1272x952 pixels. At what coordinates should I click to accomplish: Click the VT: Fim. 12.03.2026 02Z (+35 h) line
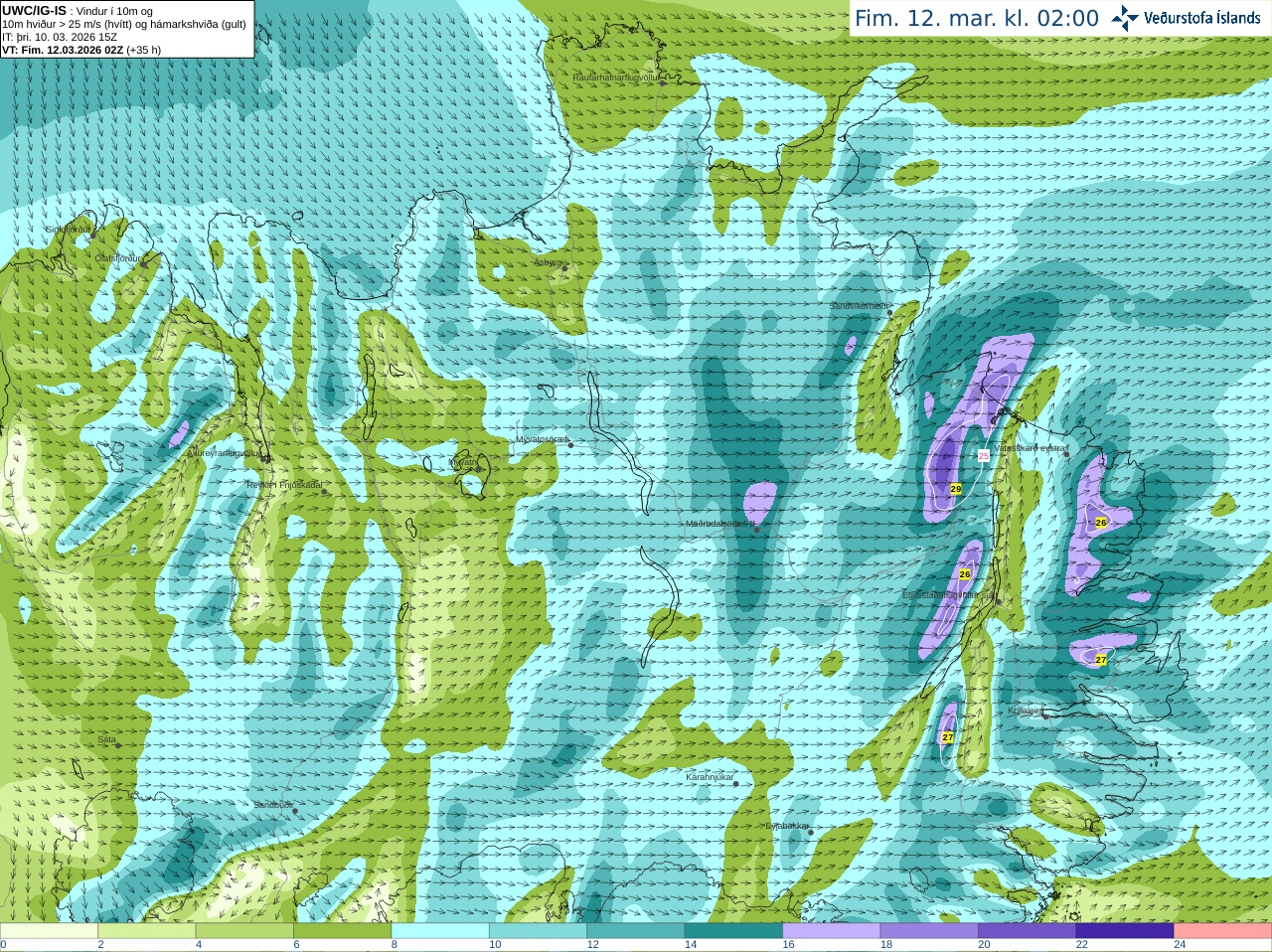tap(81, 50)
